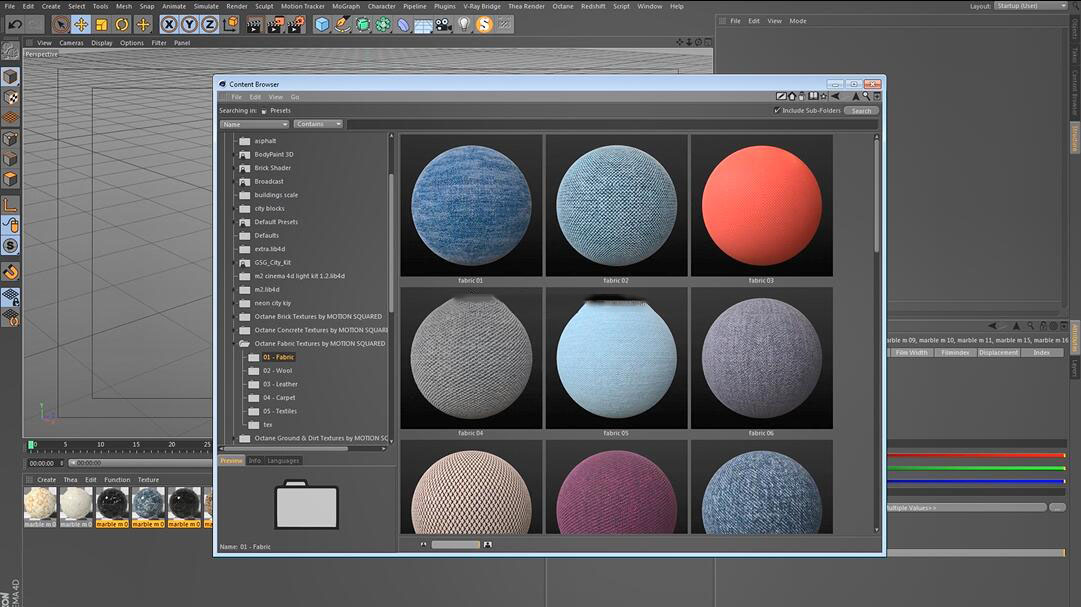Switch to Texture mode checkered cube
1081x607 pixels.
[10, 97]
